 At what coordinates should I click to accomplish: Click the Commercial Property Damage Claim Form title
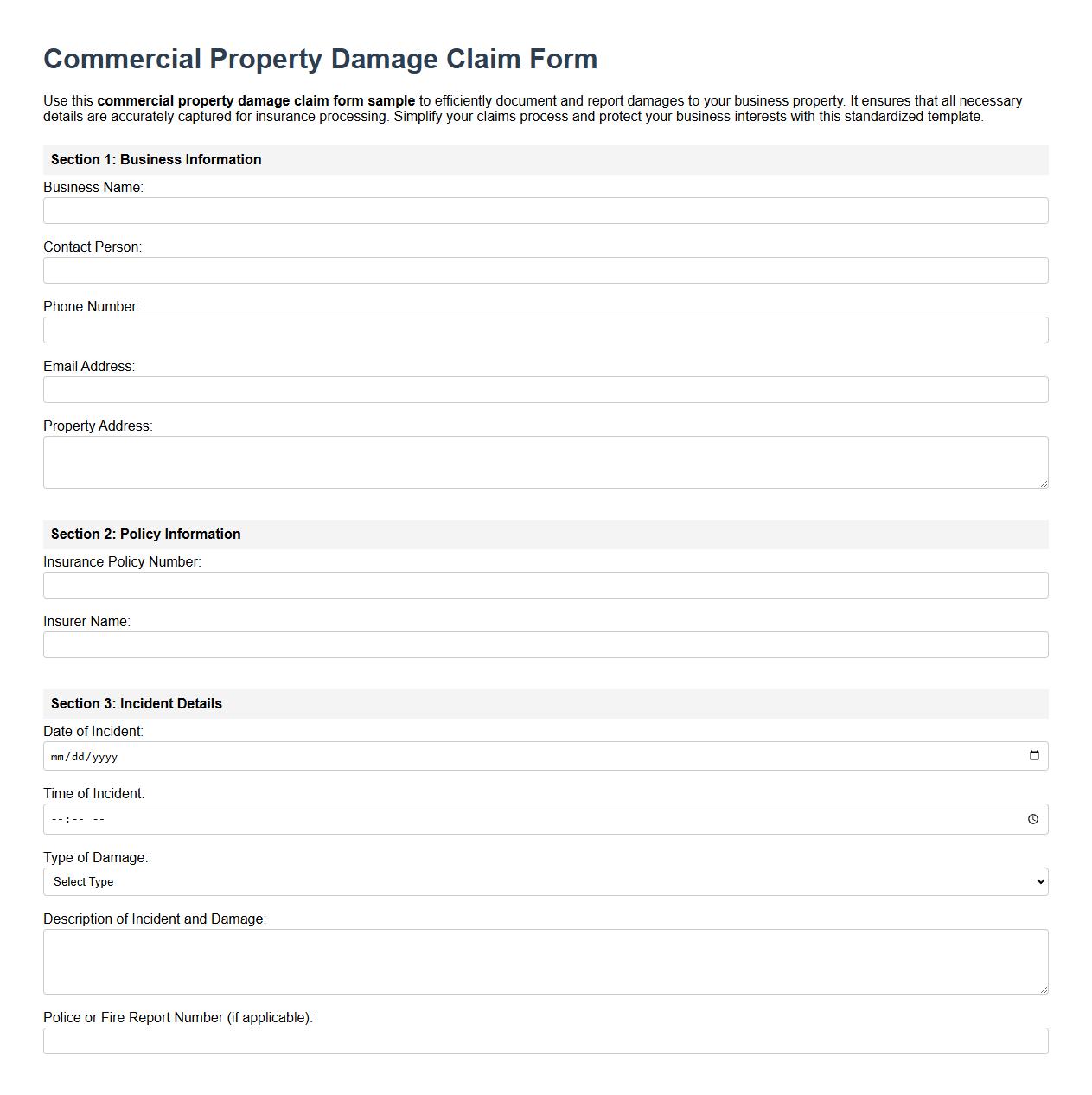coord(320,59)
